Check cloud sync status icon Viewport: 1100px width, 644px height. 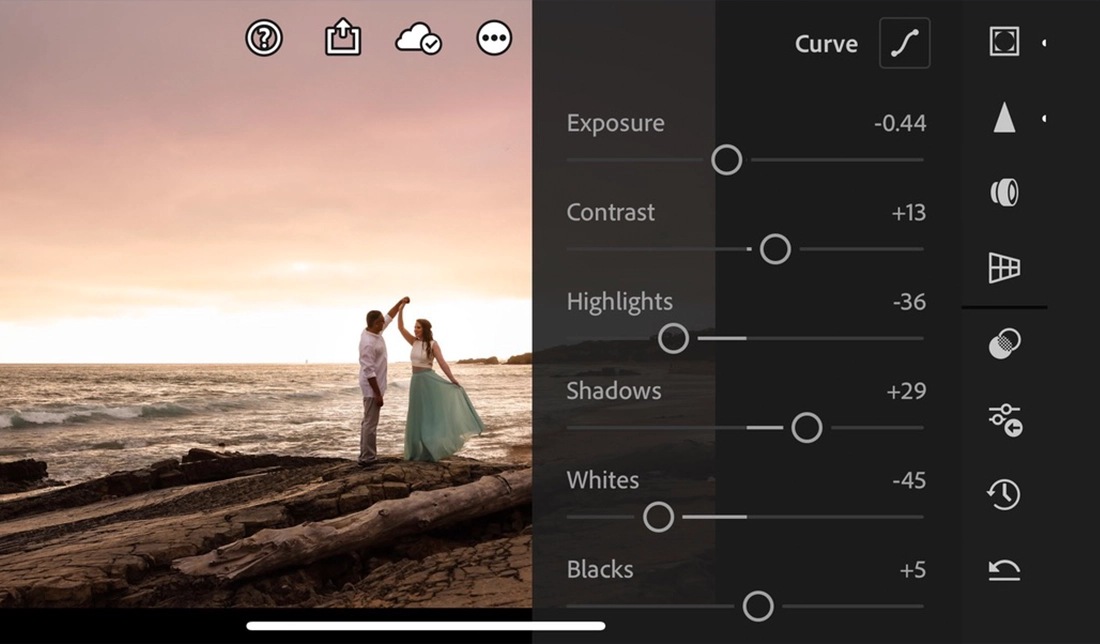point(418,39)
